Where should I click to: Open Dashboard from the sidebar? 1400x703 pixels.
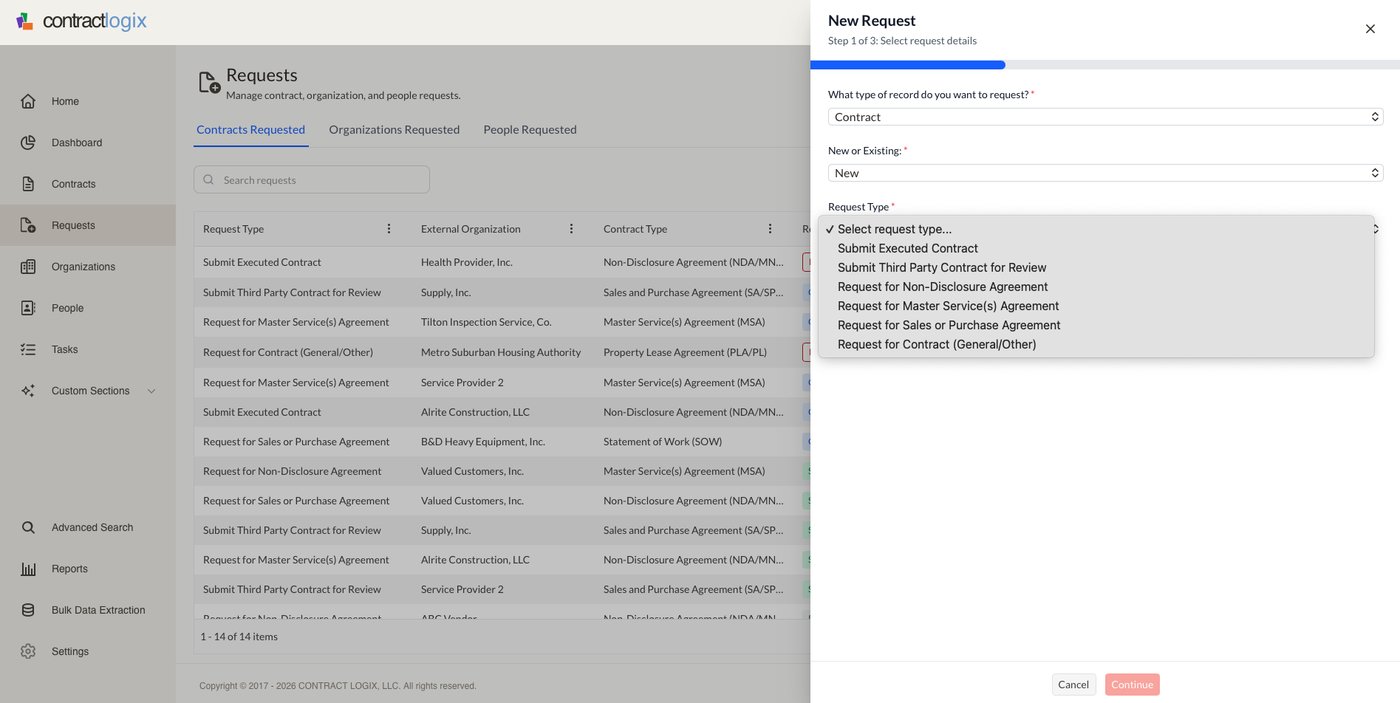77,143
